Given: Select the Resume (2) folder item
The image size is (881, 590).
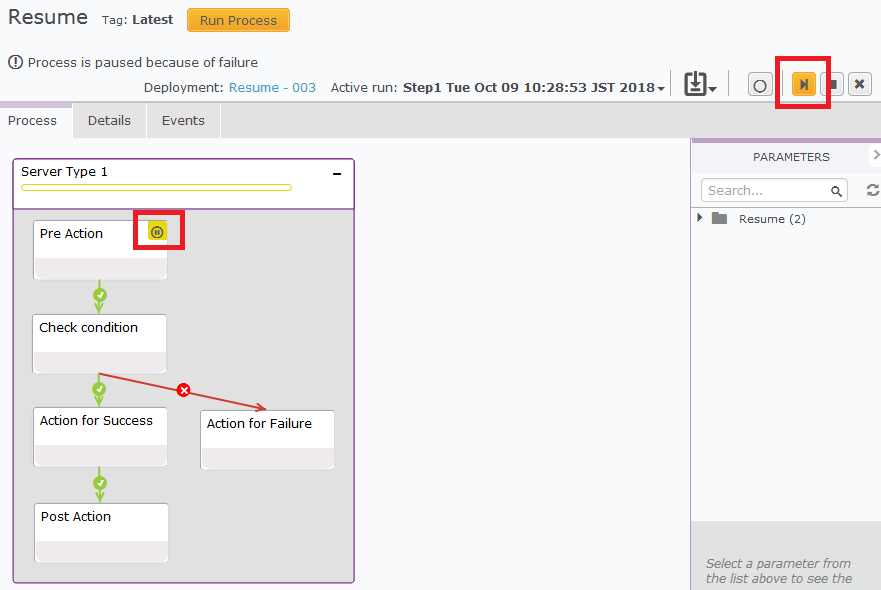Looking at the screenshot, I should pos(772,219).
